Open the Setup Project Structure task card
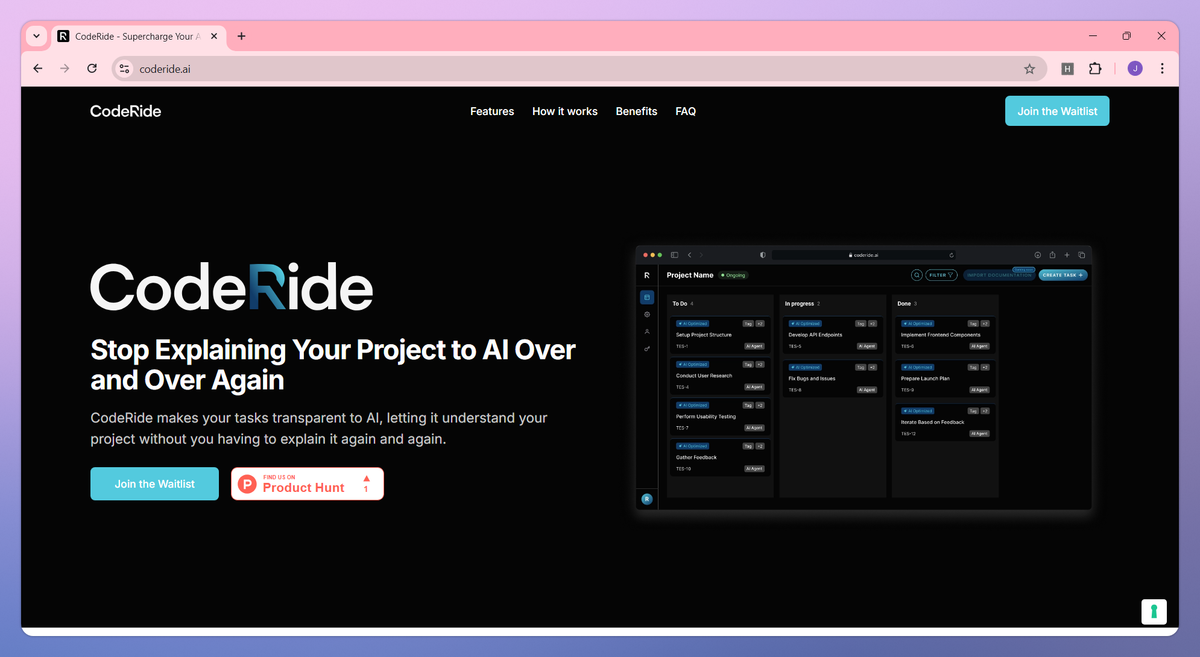 click(720, 335)
